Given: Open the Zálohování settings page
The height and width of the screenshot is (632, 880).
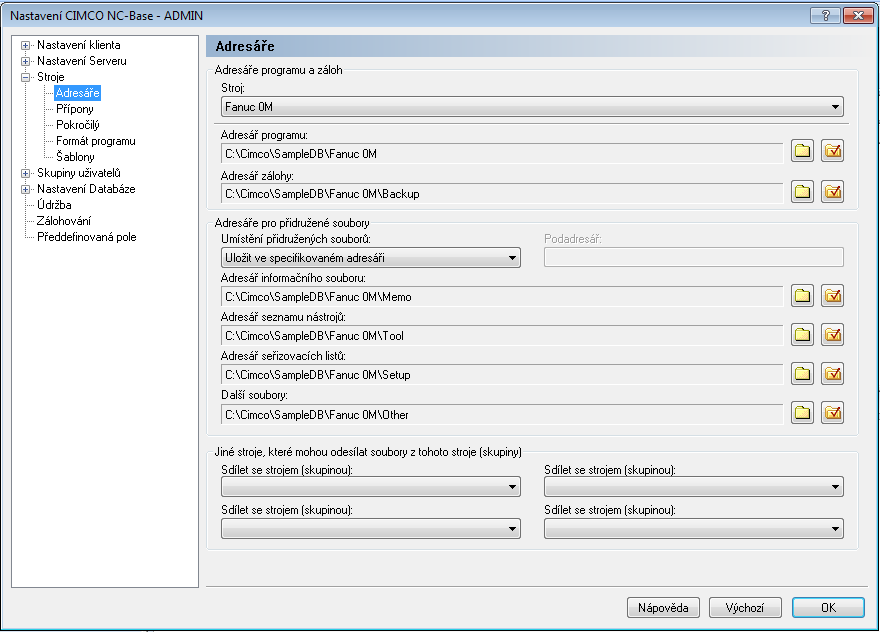Looking at the screenshot, I should point(63,221).
